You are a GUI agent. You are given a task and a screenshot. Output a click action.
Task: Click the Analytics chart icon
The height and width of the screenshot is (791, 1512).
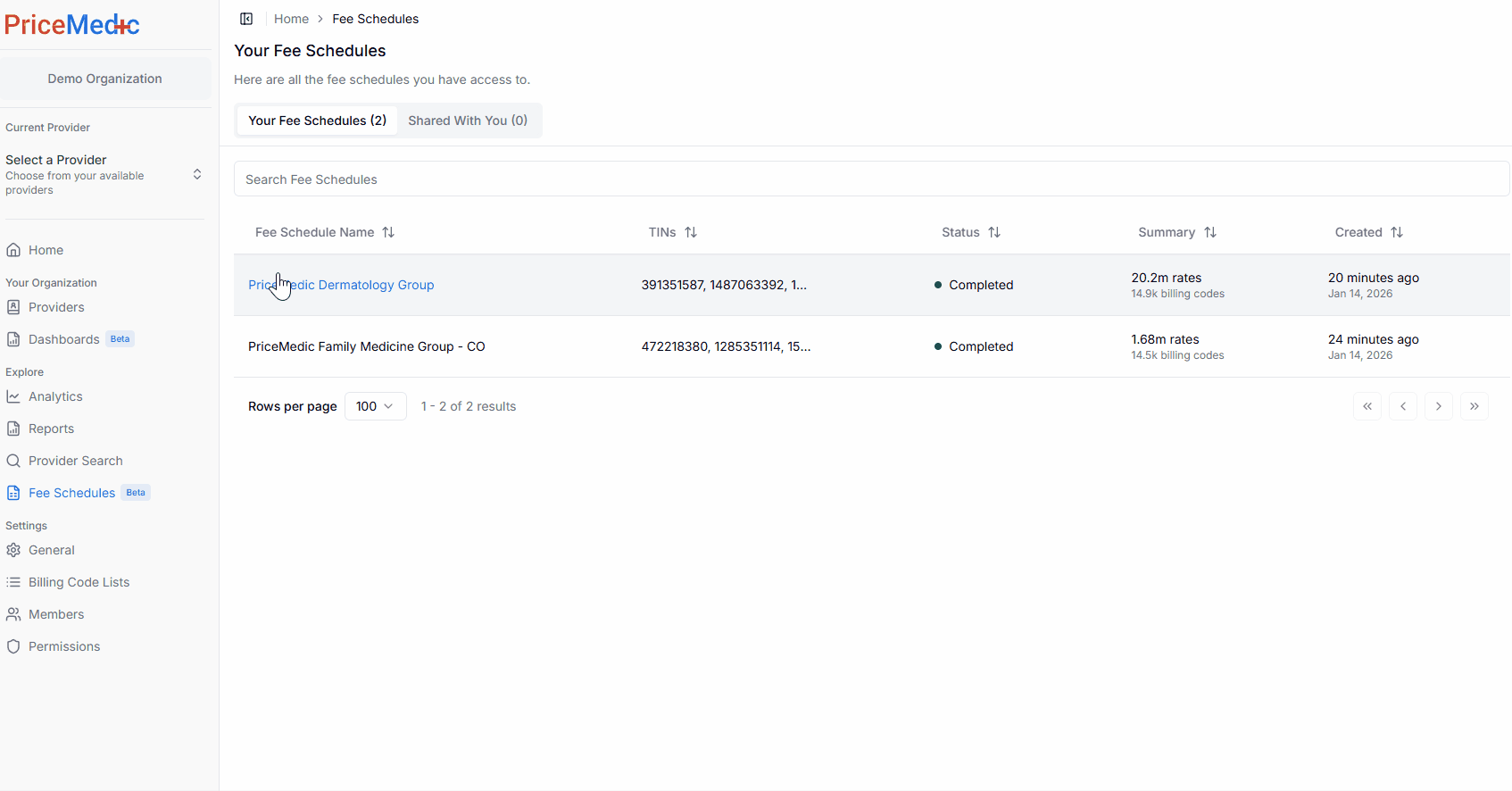click(13, 396)
